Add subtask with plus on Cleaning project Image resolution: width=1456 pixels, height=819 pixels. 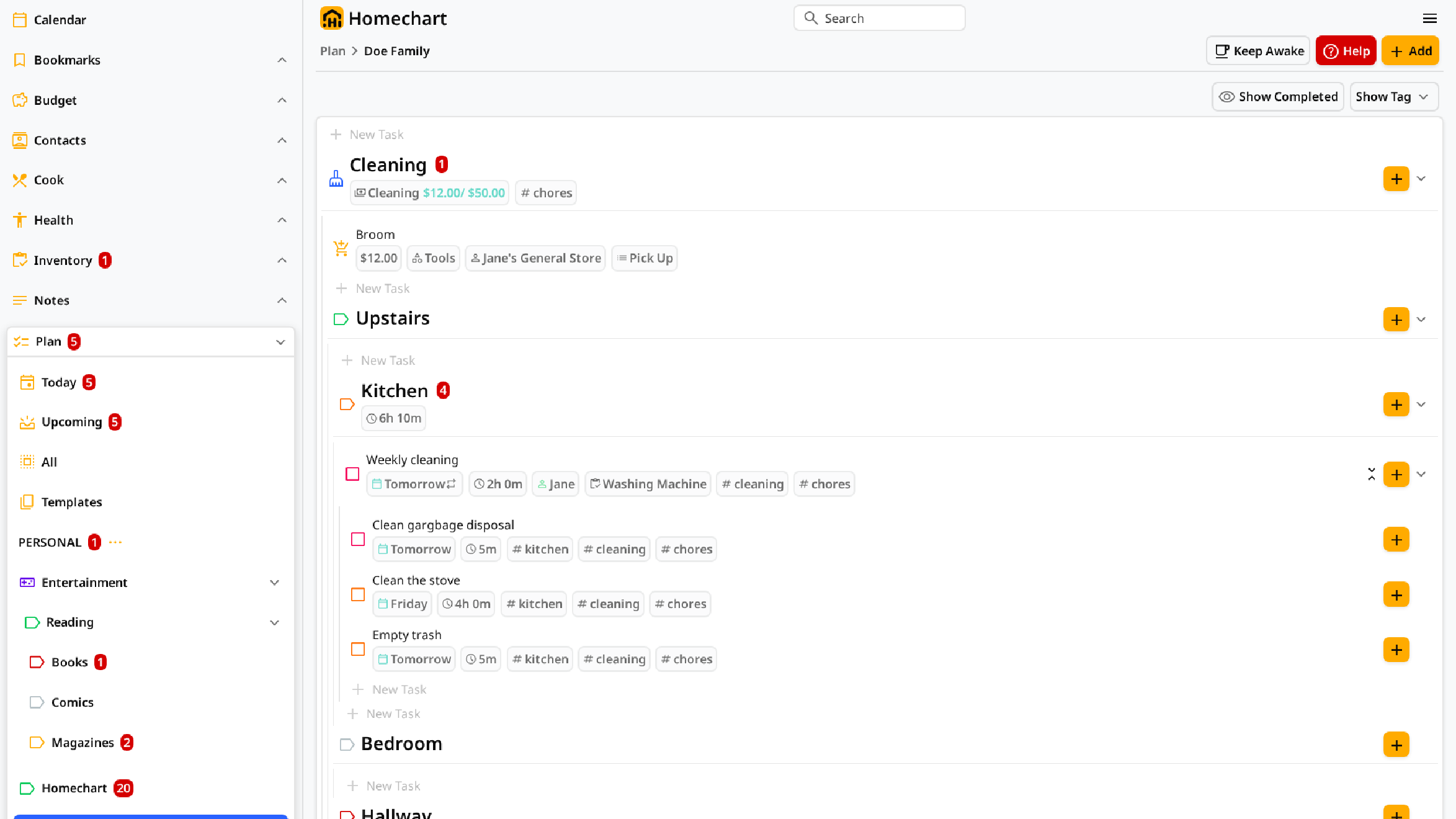[x=1396, y=179]
